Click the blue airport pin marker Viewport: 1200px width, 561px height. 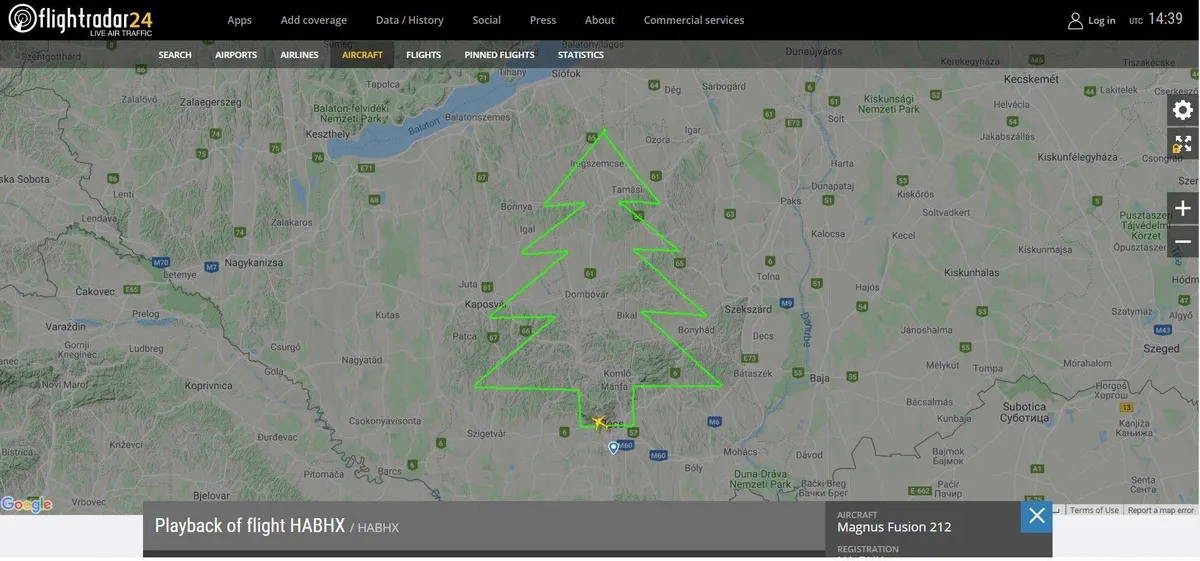613,448
